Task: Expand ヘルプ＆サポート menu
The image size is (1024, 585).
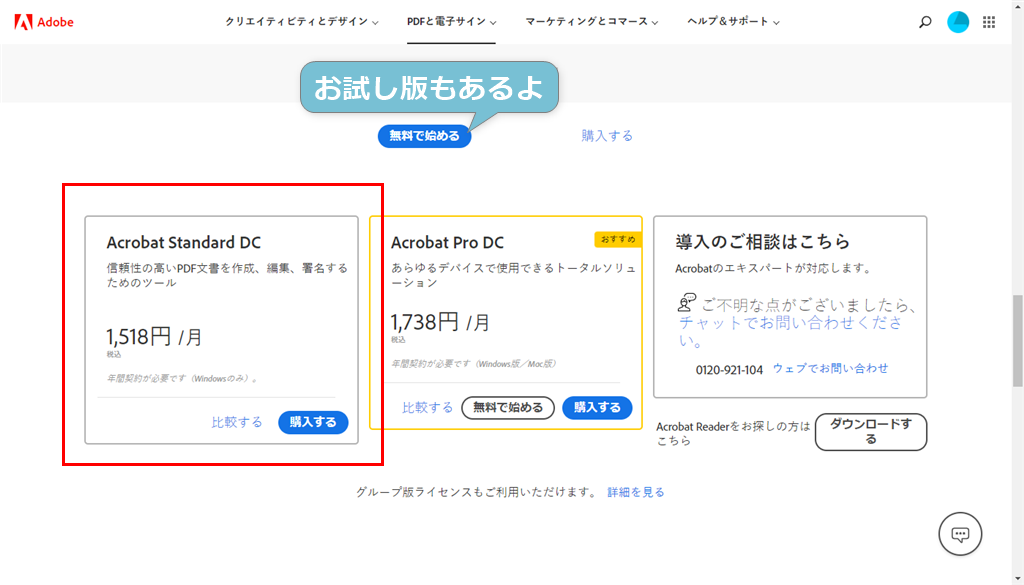Action: tap(733, 22)
